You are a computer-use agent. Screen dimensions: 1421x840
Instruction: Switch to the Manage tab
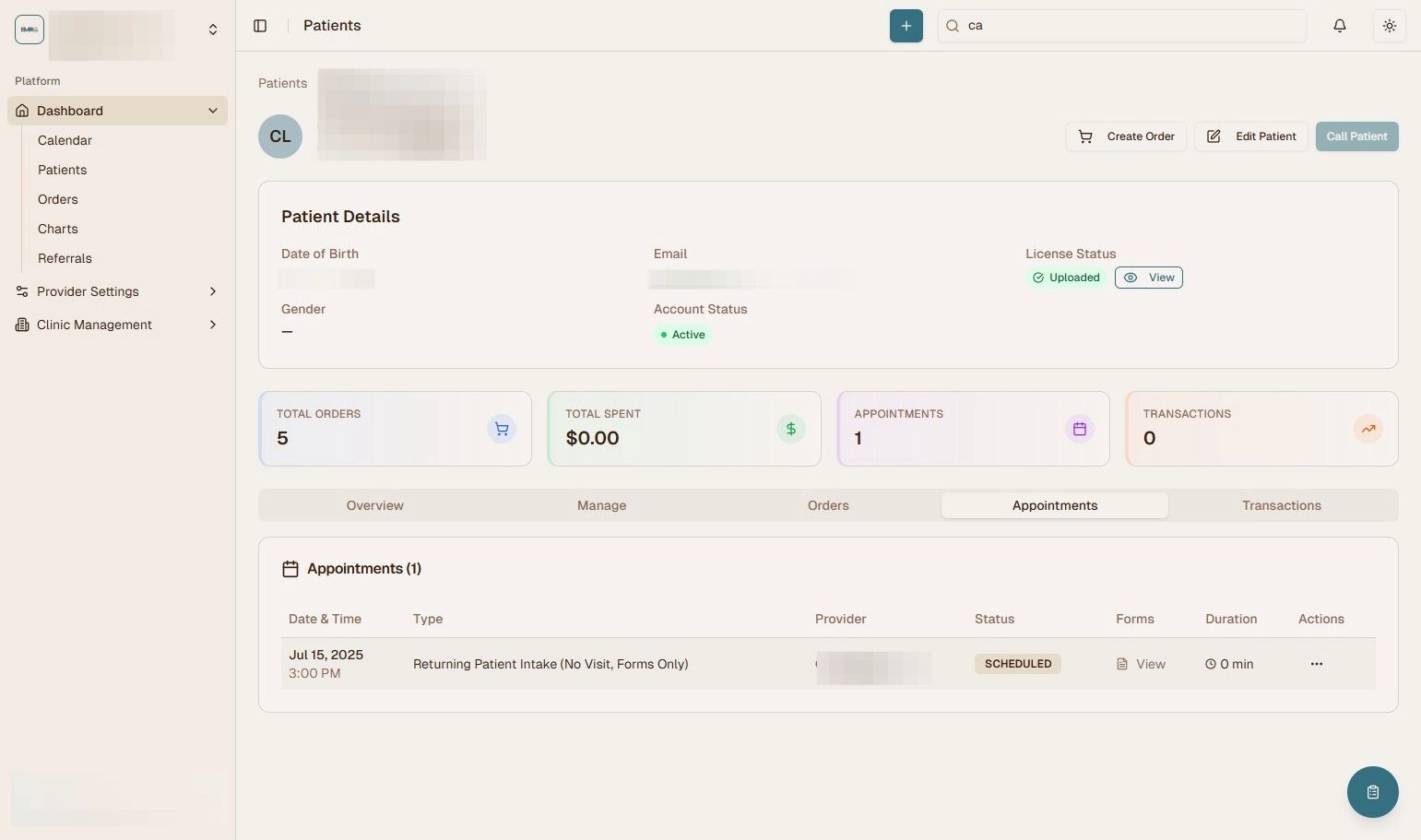click(601, 505)
